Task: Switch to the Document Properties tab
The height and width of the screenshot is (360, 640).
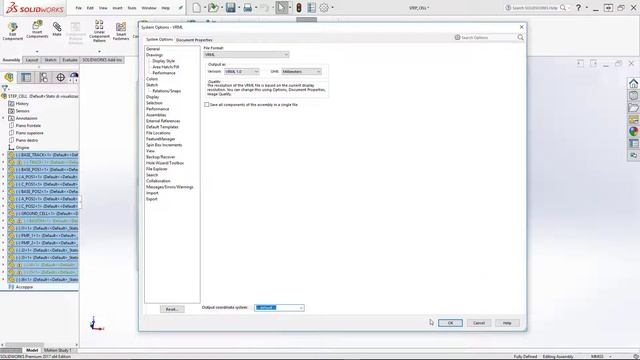Action: pyautogui.click(x=194, y=40)
